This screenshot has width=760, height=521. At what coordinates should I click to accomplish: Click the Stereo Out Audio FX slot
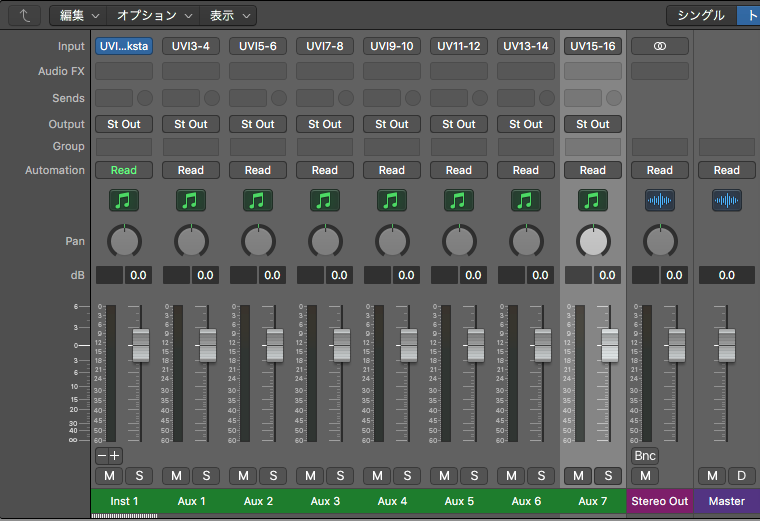coord(660,71)
